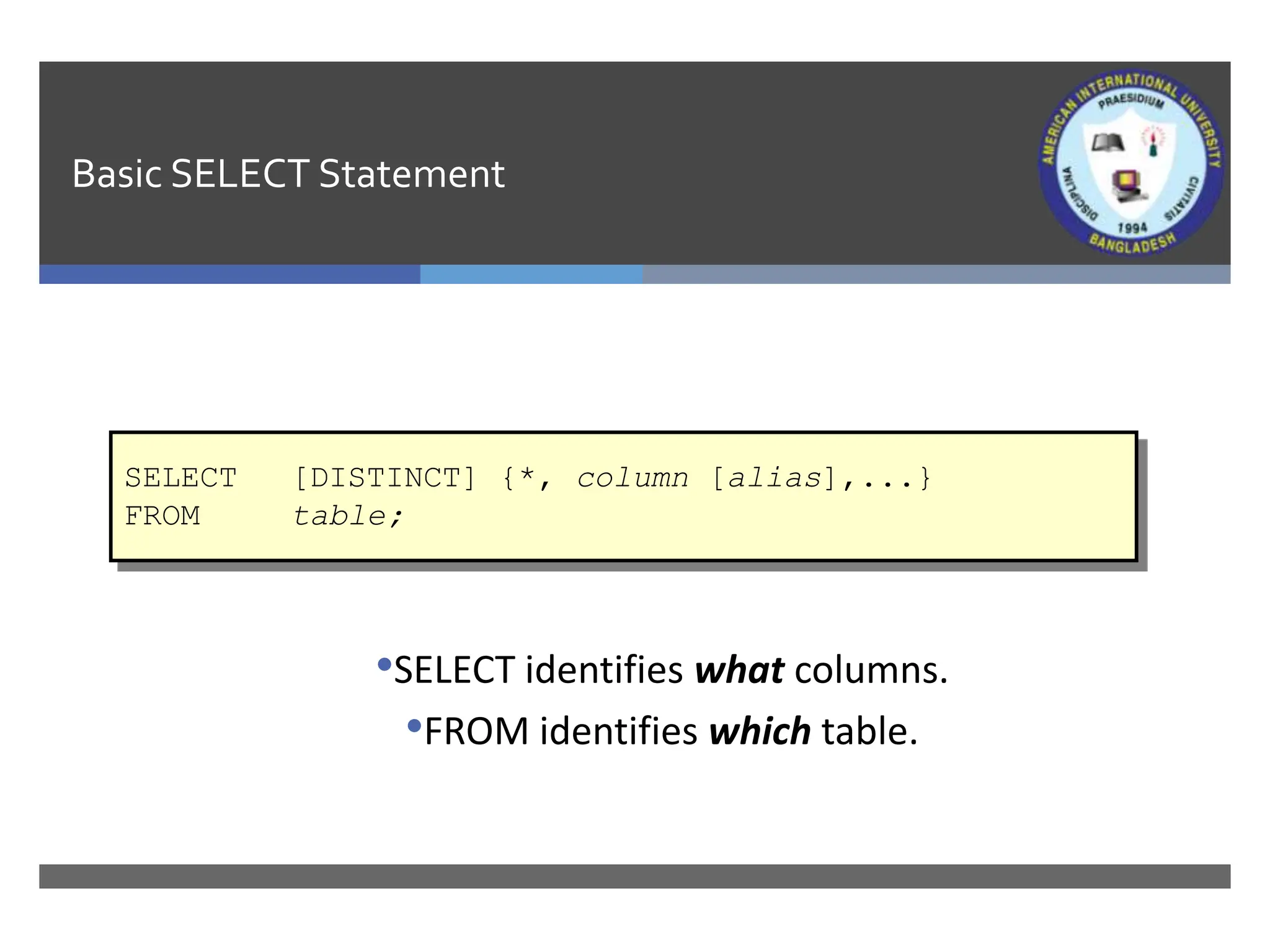
Task: Click the bullet dot before SELECT identifies
Action: (384, 666)
